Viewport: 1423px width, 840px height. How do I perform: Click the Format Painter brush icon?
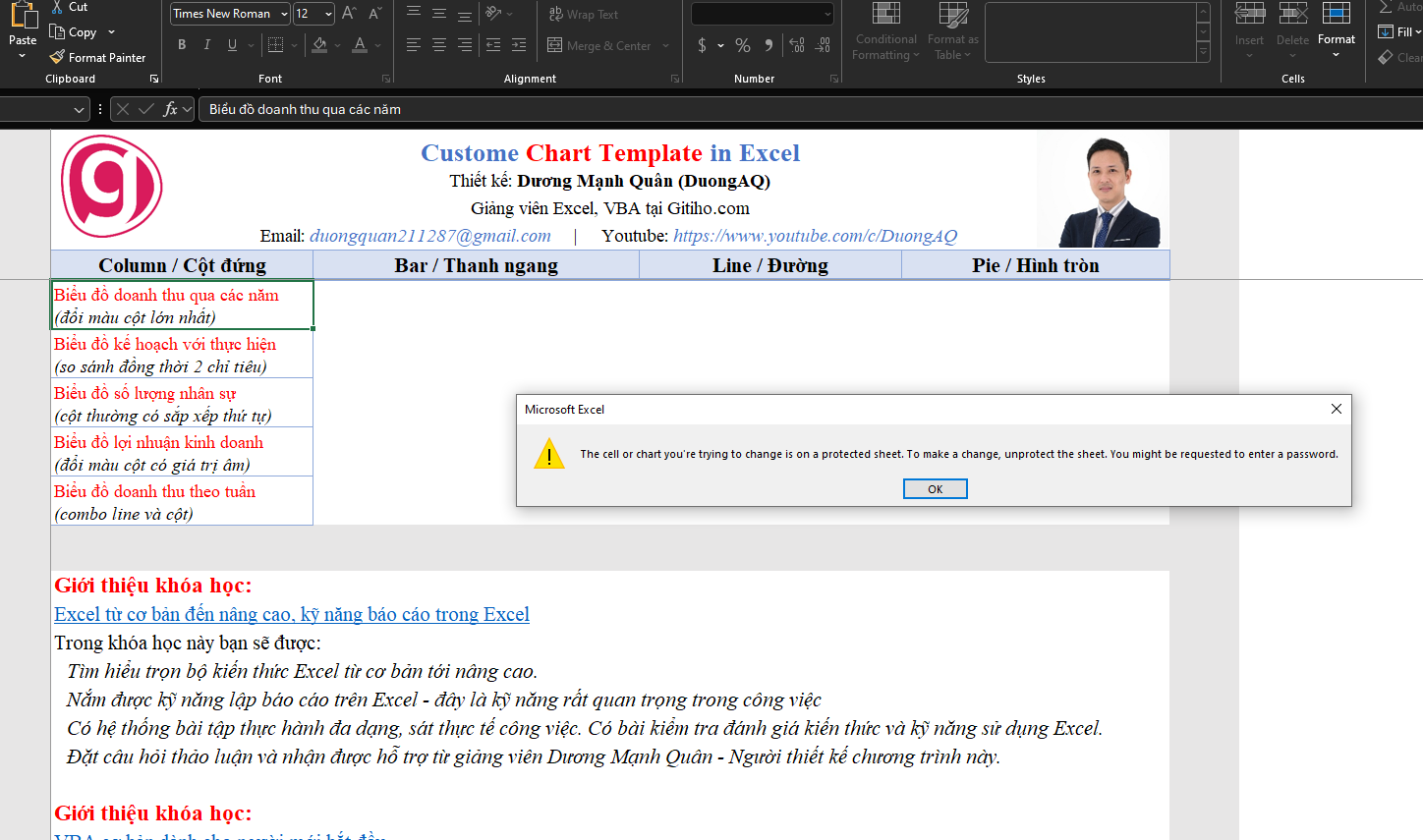(57, 57)
